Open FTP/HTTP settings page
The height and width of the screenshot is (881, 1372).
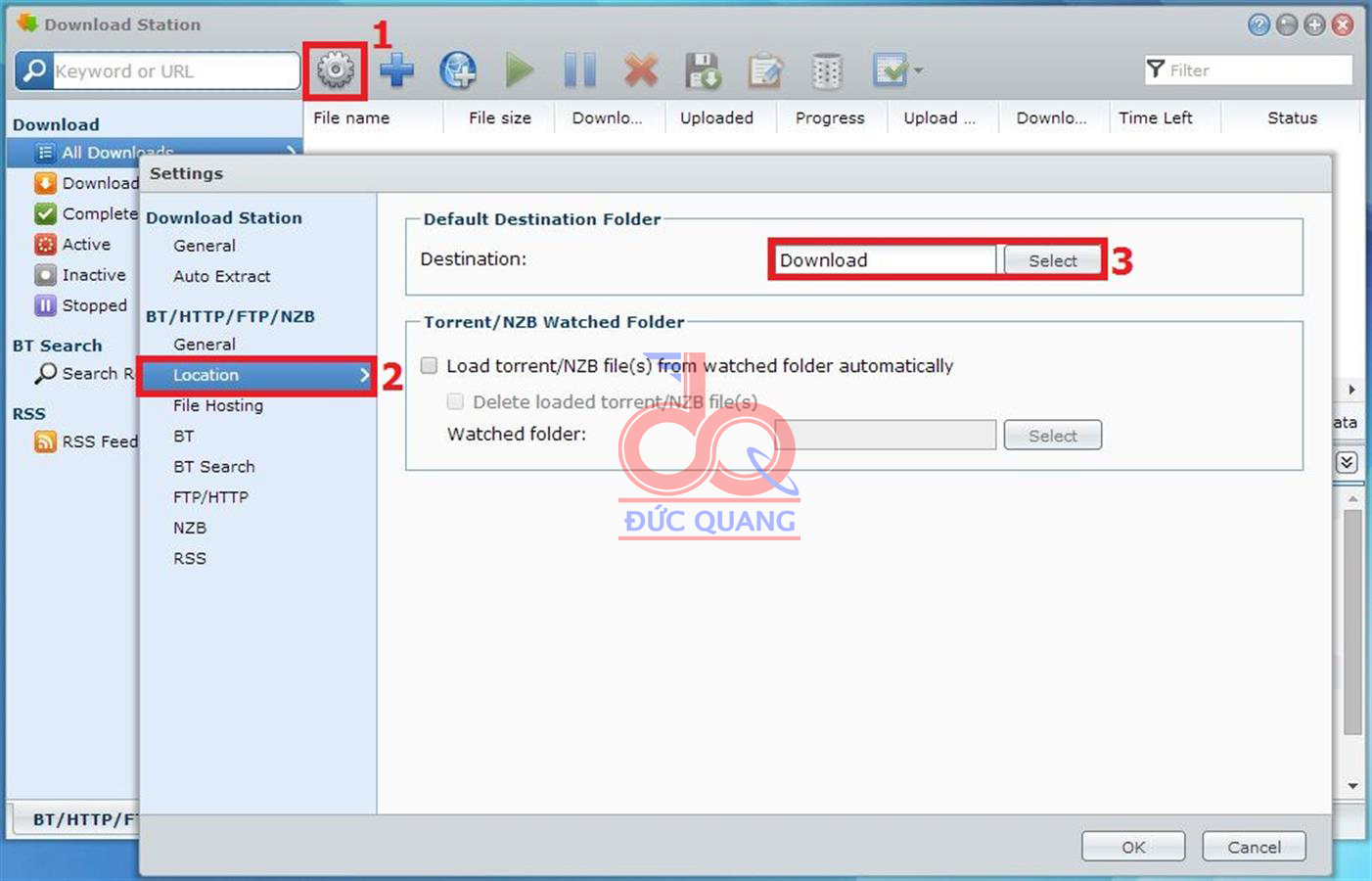pyautogui.click(x=211, y=497)
